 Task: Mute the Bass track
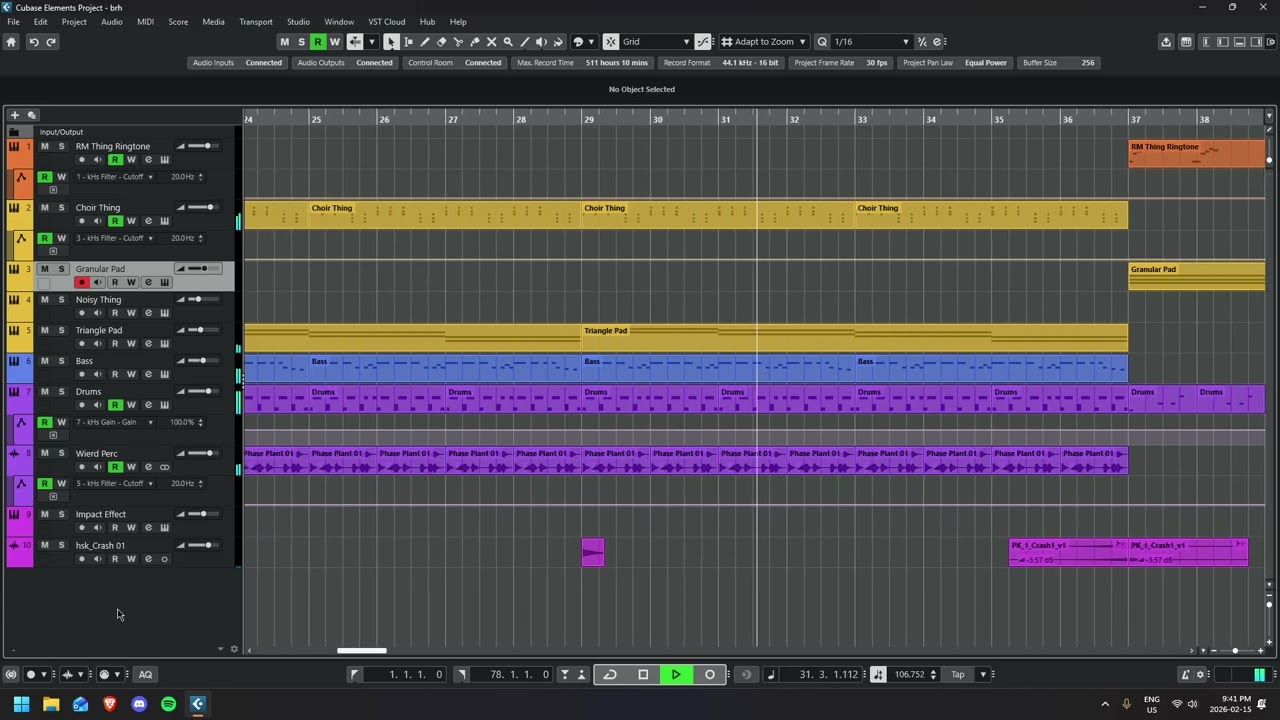click(x=44, y=361)
